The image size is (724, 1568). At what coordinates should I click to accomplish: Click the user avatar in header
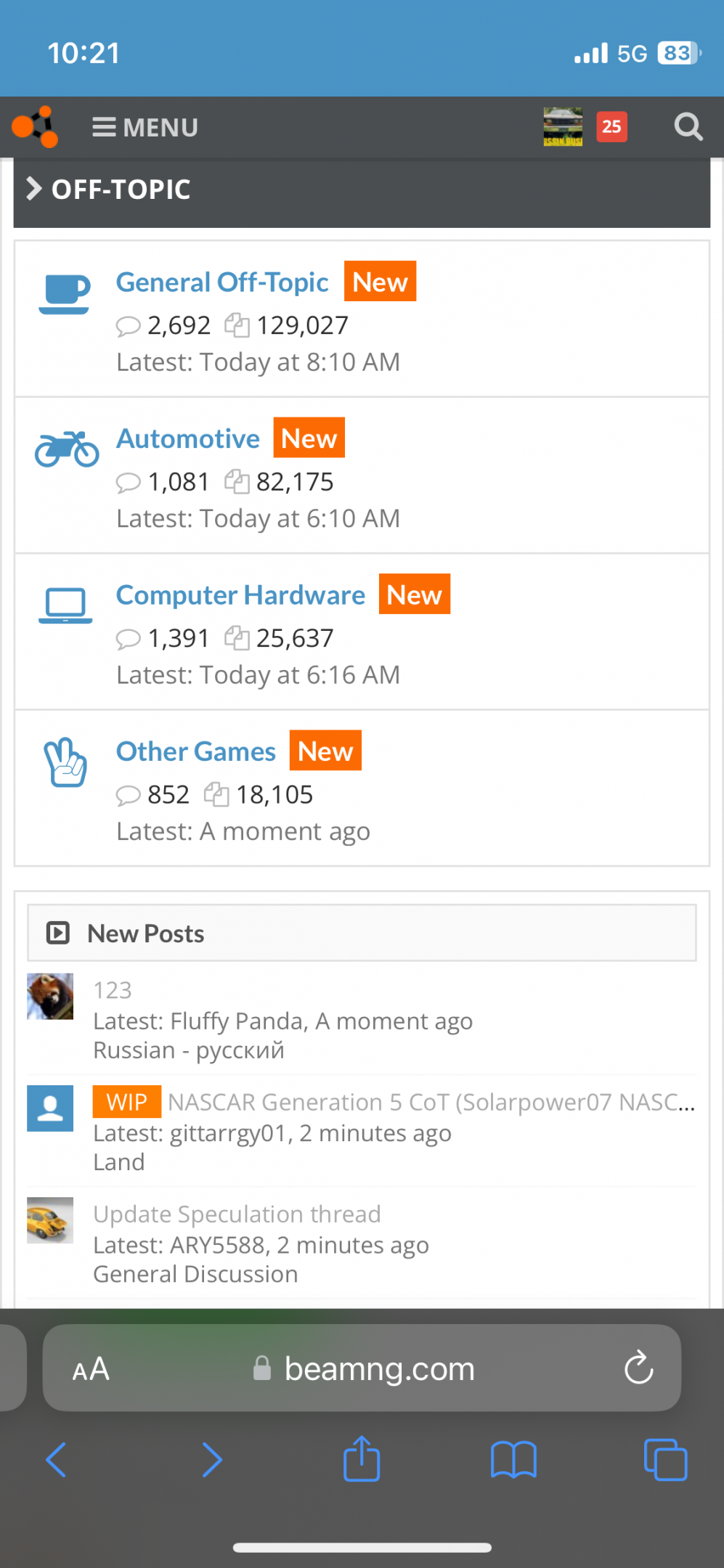click(563, 127)
